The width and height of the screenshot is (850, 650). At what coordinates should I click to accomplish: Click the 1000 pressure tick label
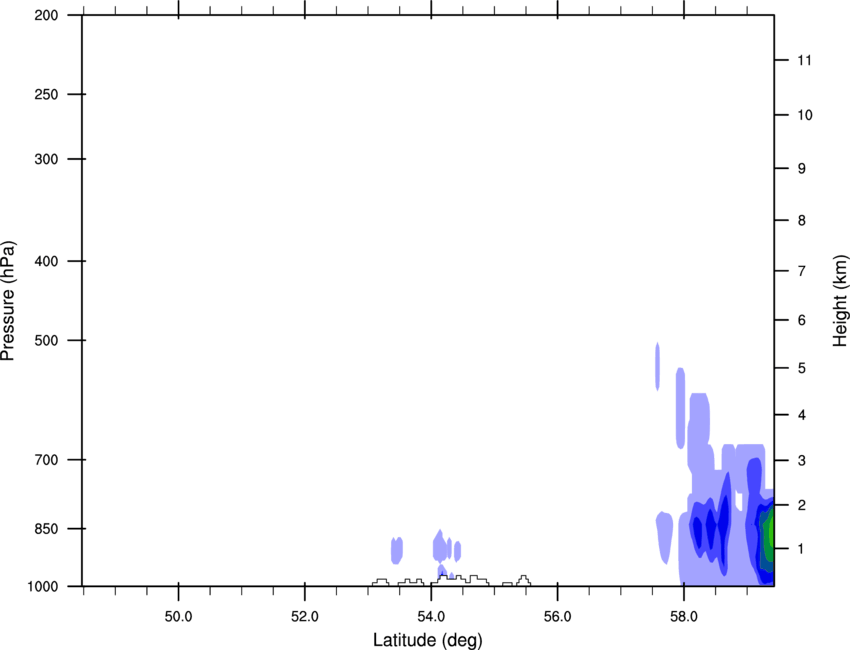point(42,586)
